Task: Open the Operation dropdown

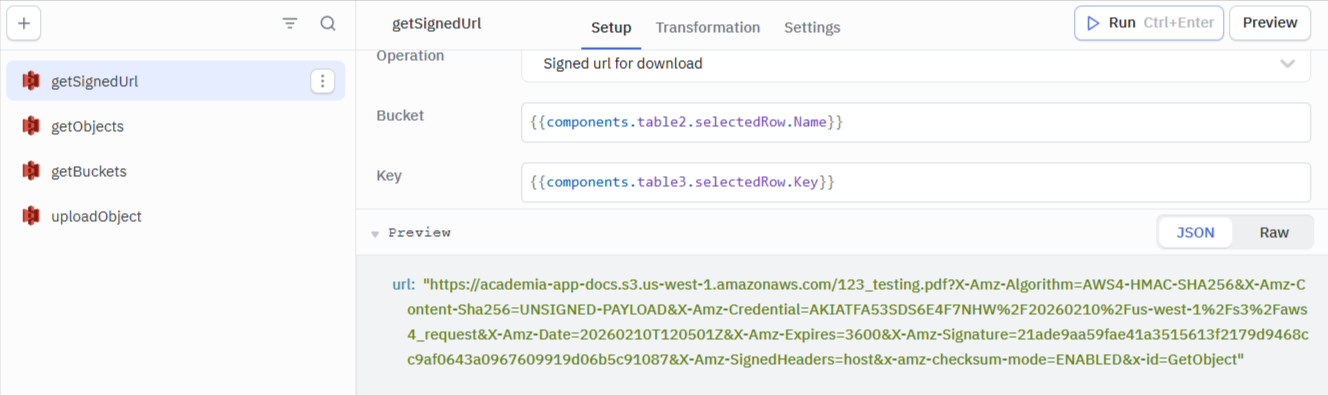Action: tap(915, 64)
